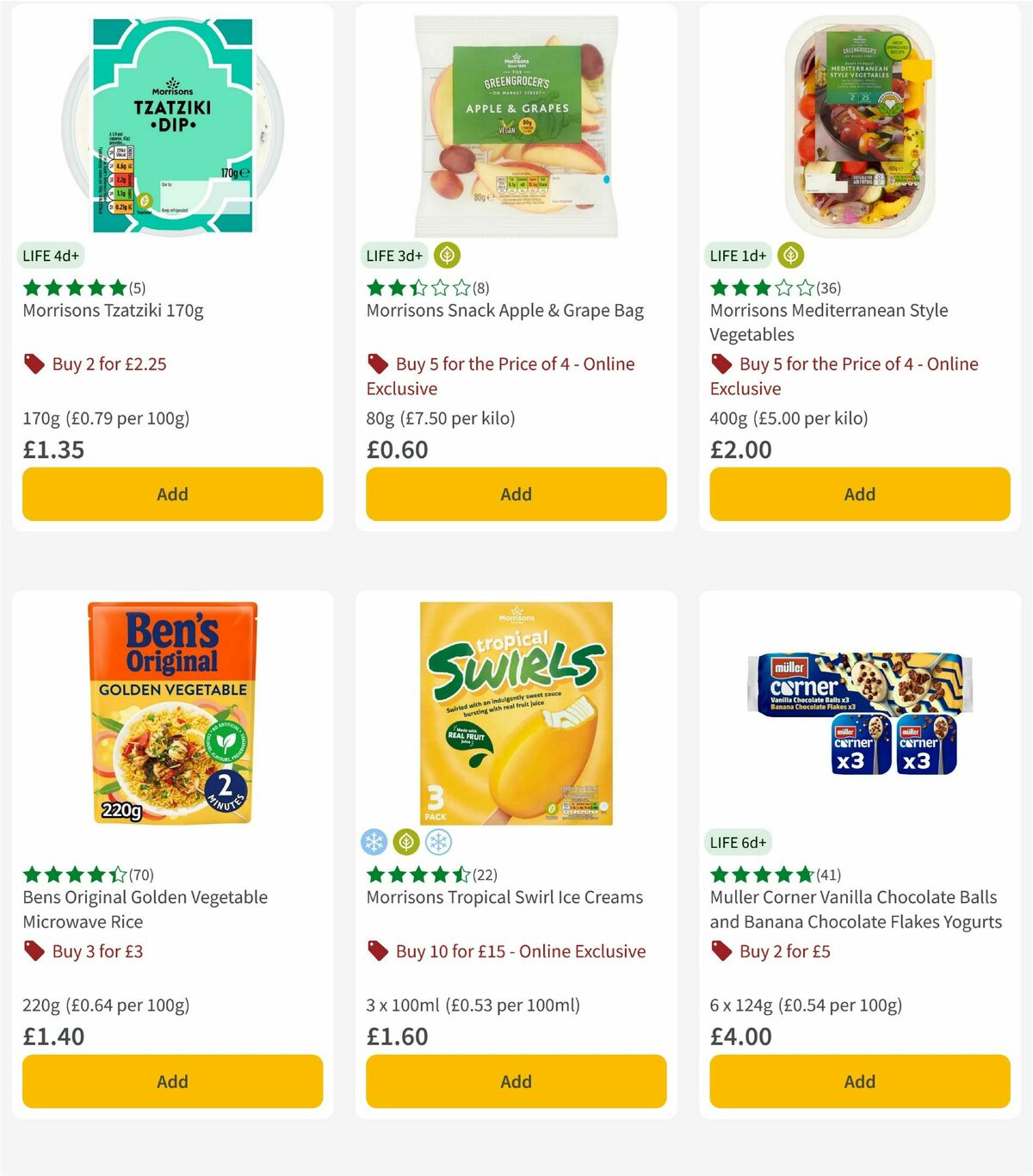Open Morrisons Tzatziki 170g product page
Viewport: 1033px width, 1176px height.
[x=113, y=311]
